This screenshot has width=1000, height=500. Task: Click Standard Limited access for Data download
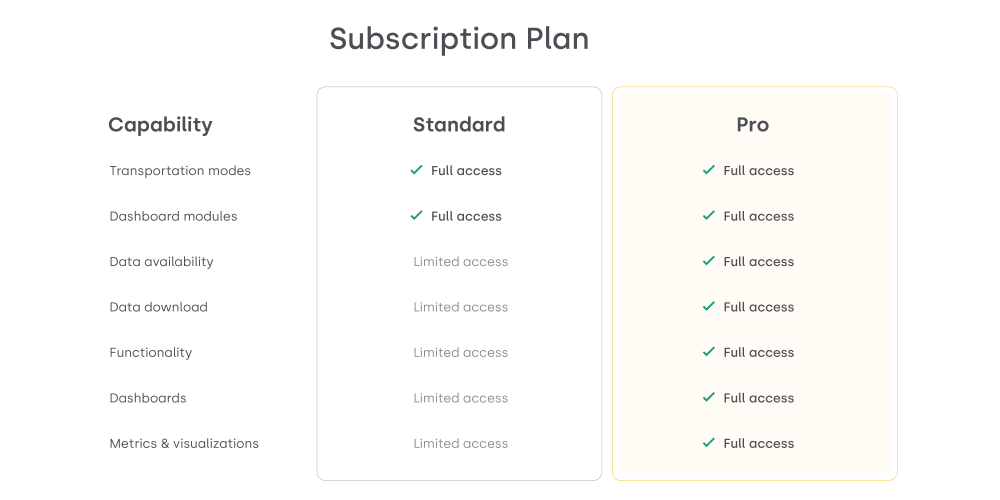(461, 307)
